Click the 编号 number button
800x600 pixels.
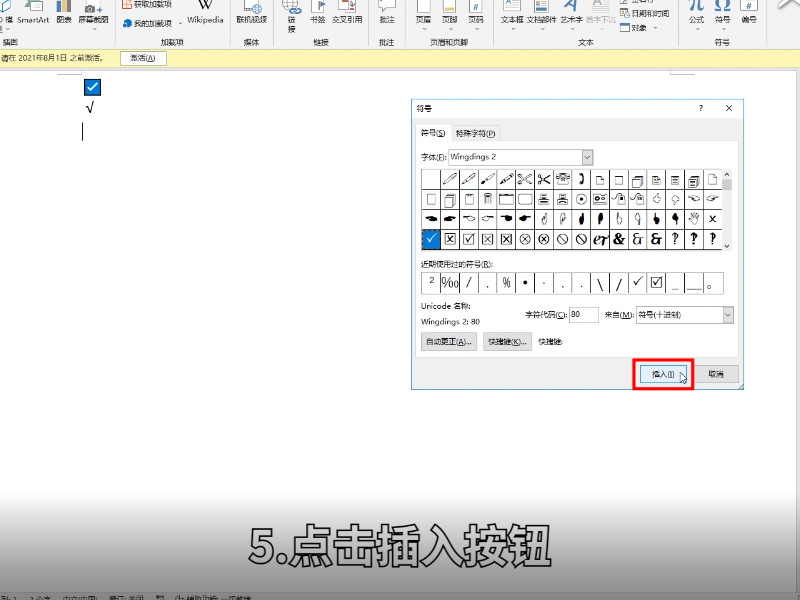[749, 13]
